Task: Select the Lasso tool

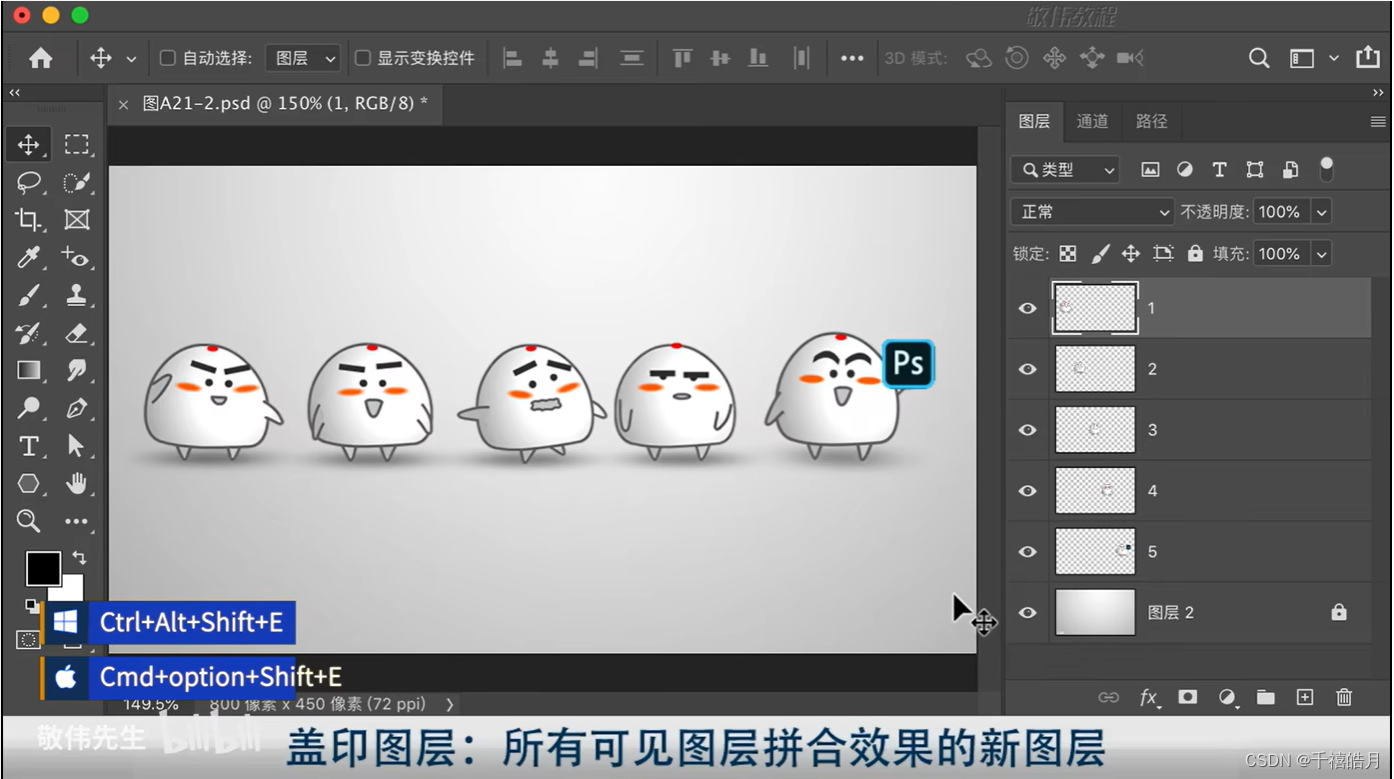Action: coord(28,182)
